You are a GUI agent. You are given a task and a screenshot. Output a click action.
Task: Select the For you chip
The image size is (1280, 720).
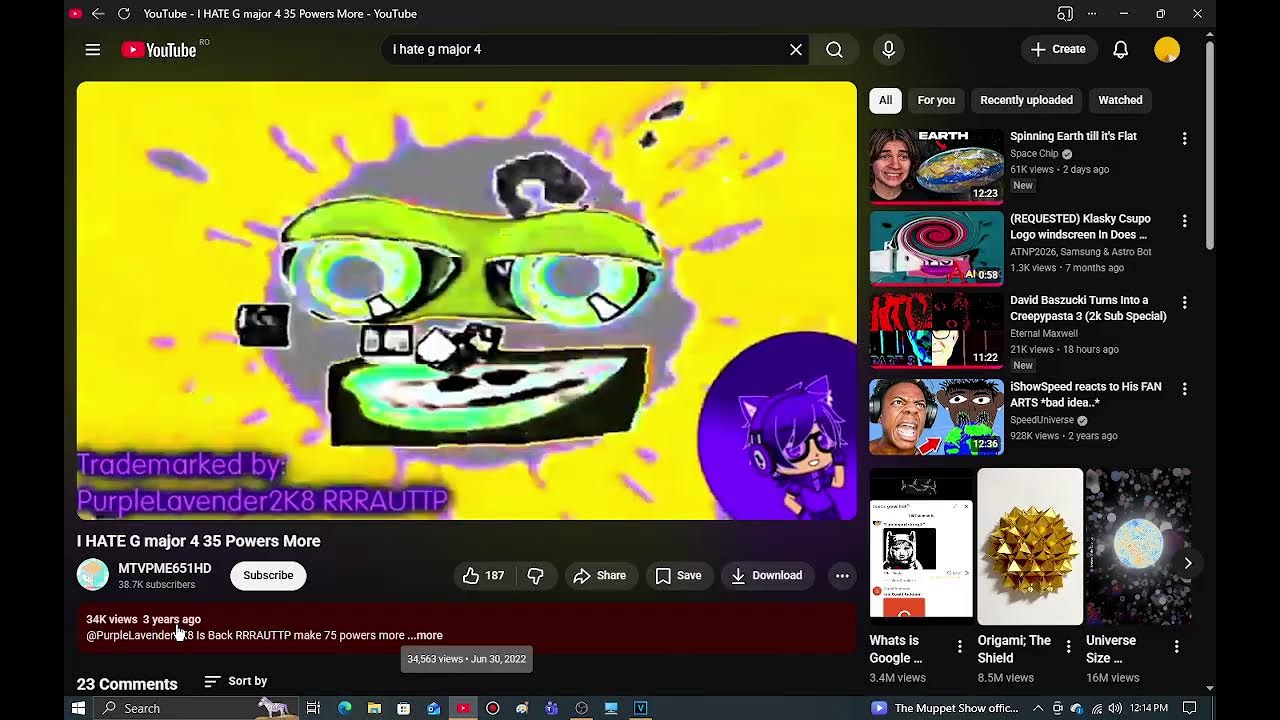click(936, 100)
